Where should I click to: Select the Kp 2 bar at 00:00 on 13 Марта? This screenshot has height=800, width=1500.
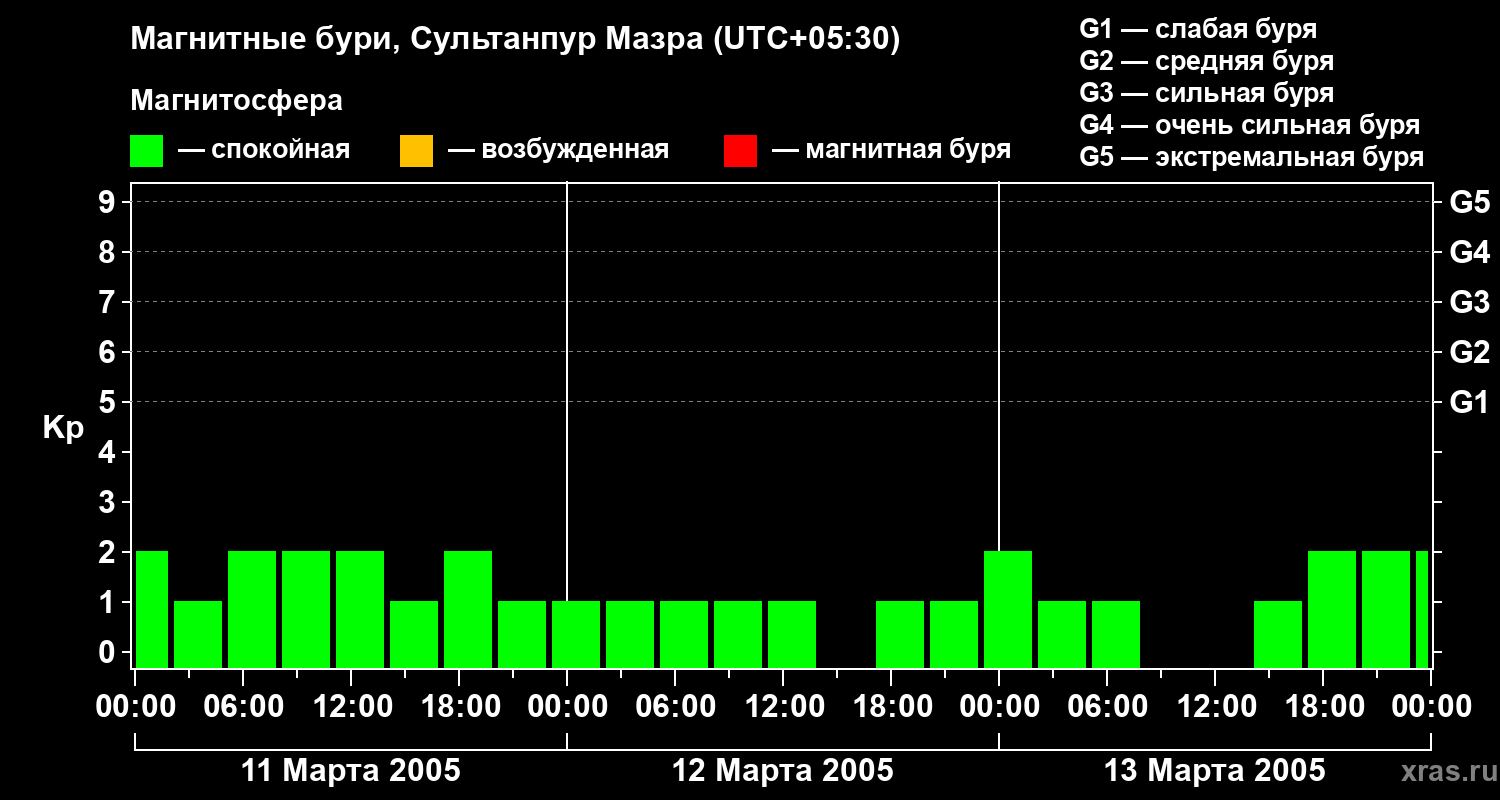click(x=1008, y=609)
